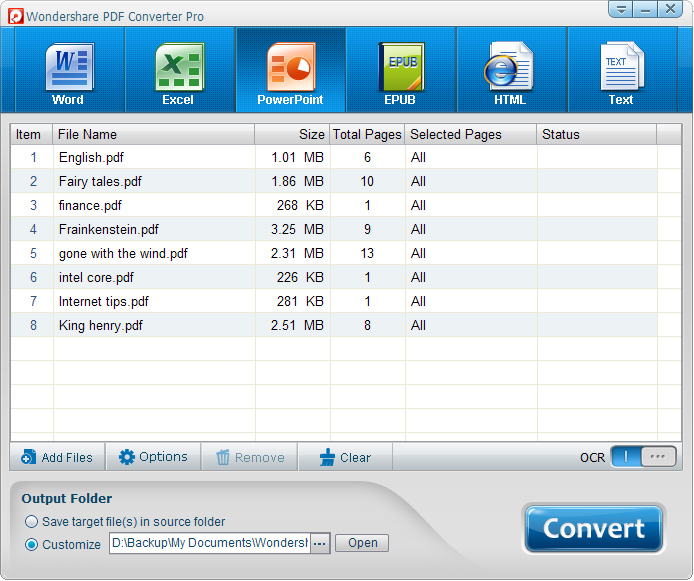Sort list by Size column header
This screenshot has width=694, height=581.
tap(292, 134)
